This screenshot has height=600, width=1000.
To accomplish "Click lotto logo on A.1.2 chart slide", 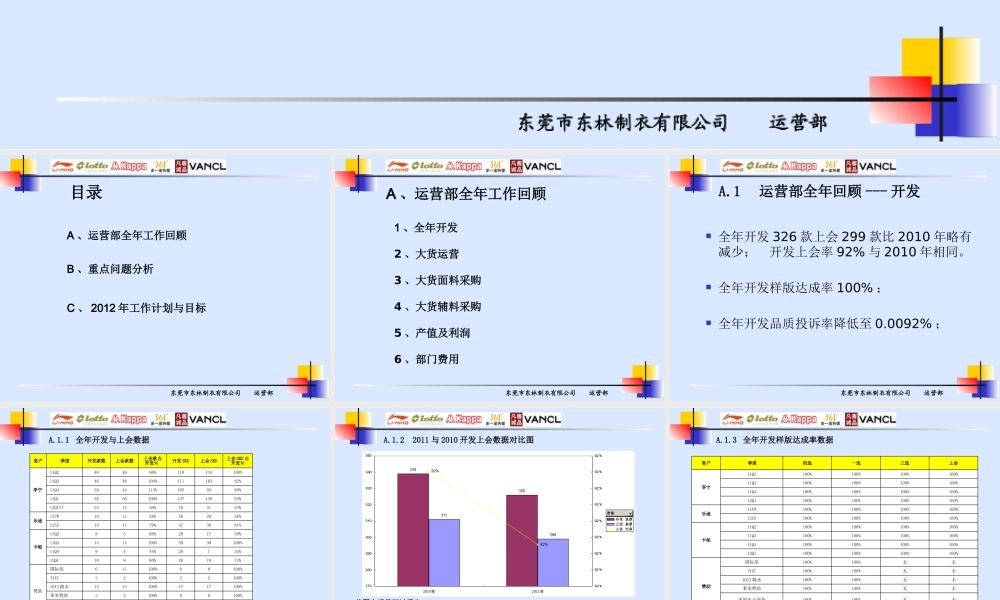I will pos(427,419).
